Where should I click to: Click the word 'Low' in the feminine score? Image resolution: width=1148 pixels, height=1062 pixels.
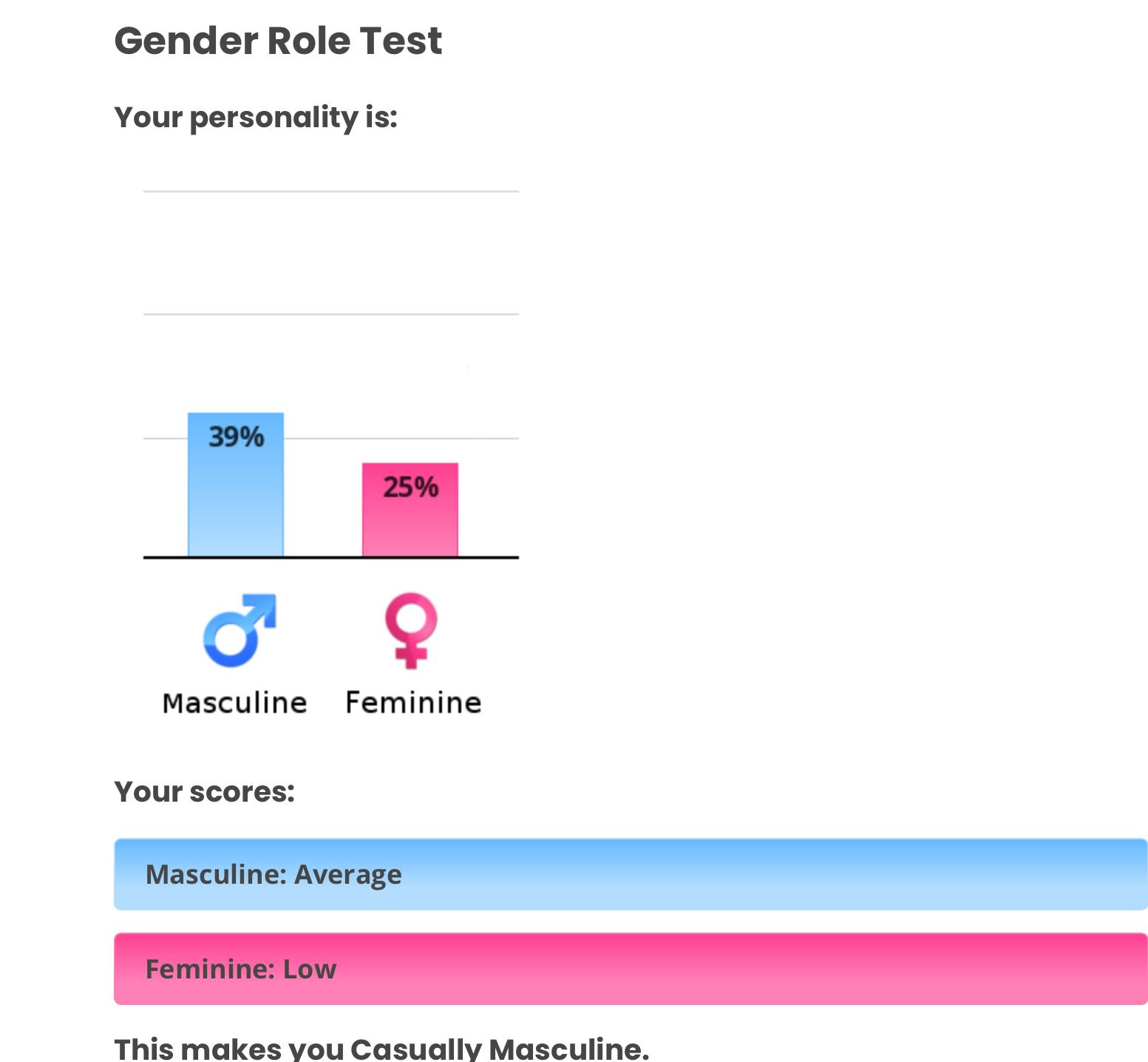[x=310, y=969]
